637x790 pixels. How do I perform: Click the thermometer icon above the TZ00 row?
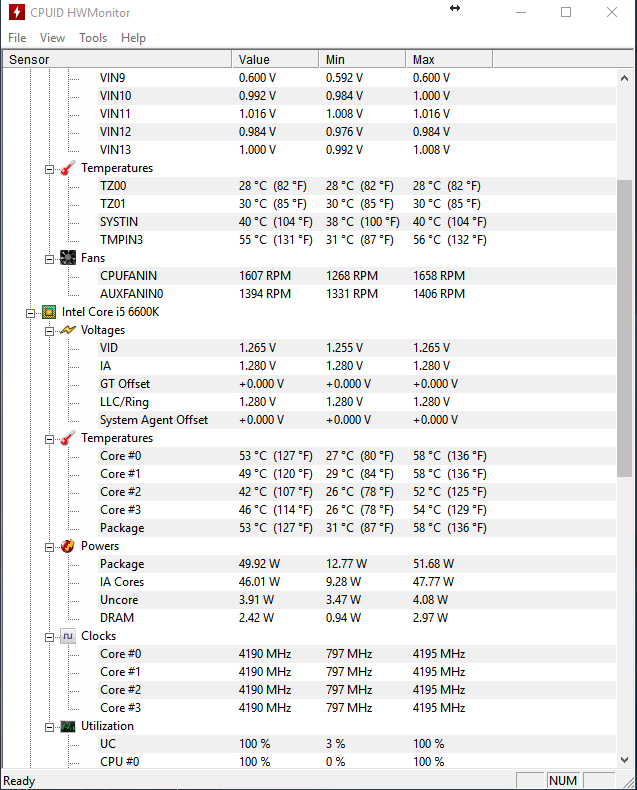[68, 168]
